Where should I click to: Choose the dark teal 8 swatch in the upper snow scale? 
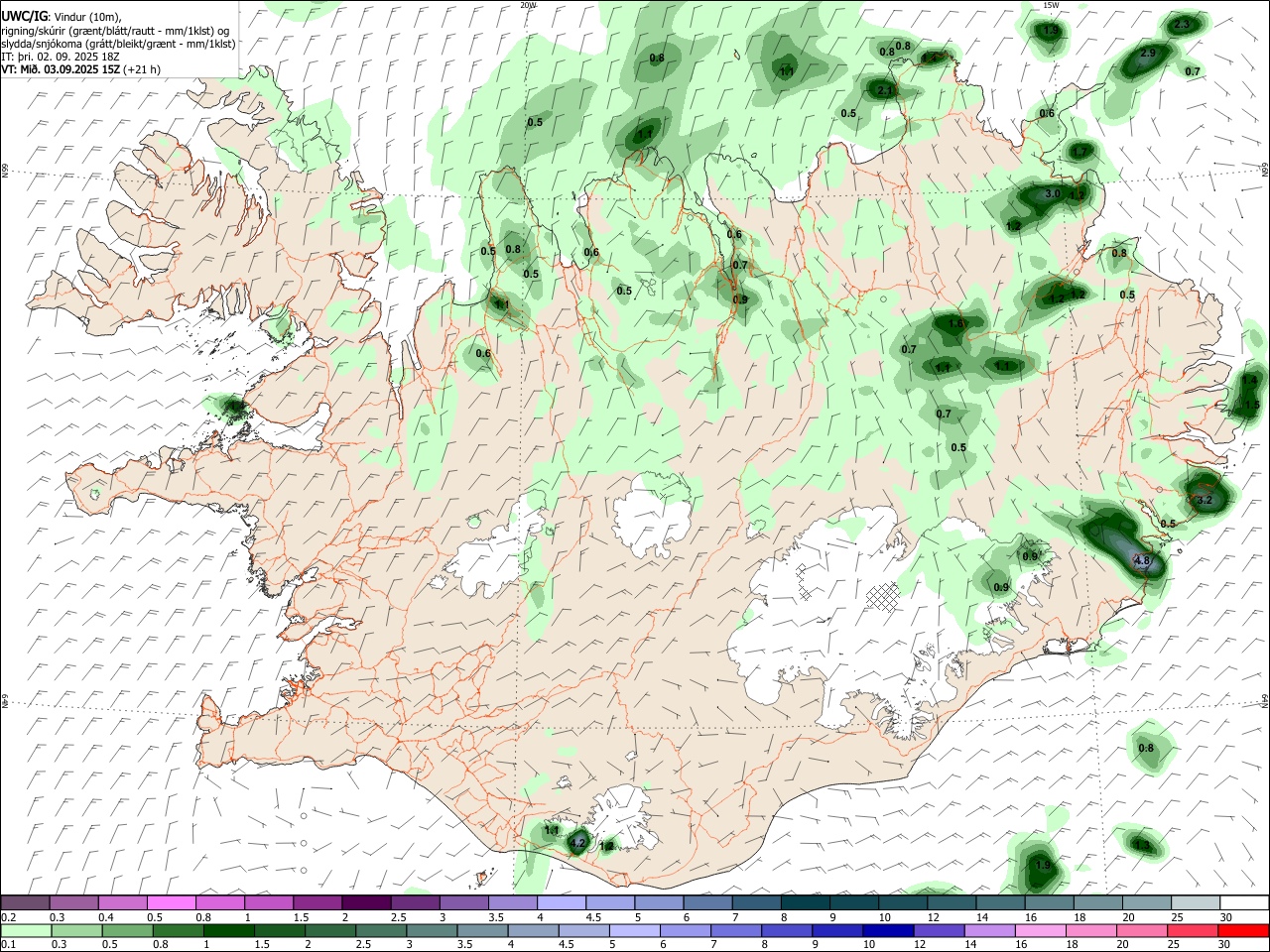coord(805,902)
